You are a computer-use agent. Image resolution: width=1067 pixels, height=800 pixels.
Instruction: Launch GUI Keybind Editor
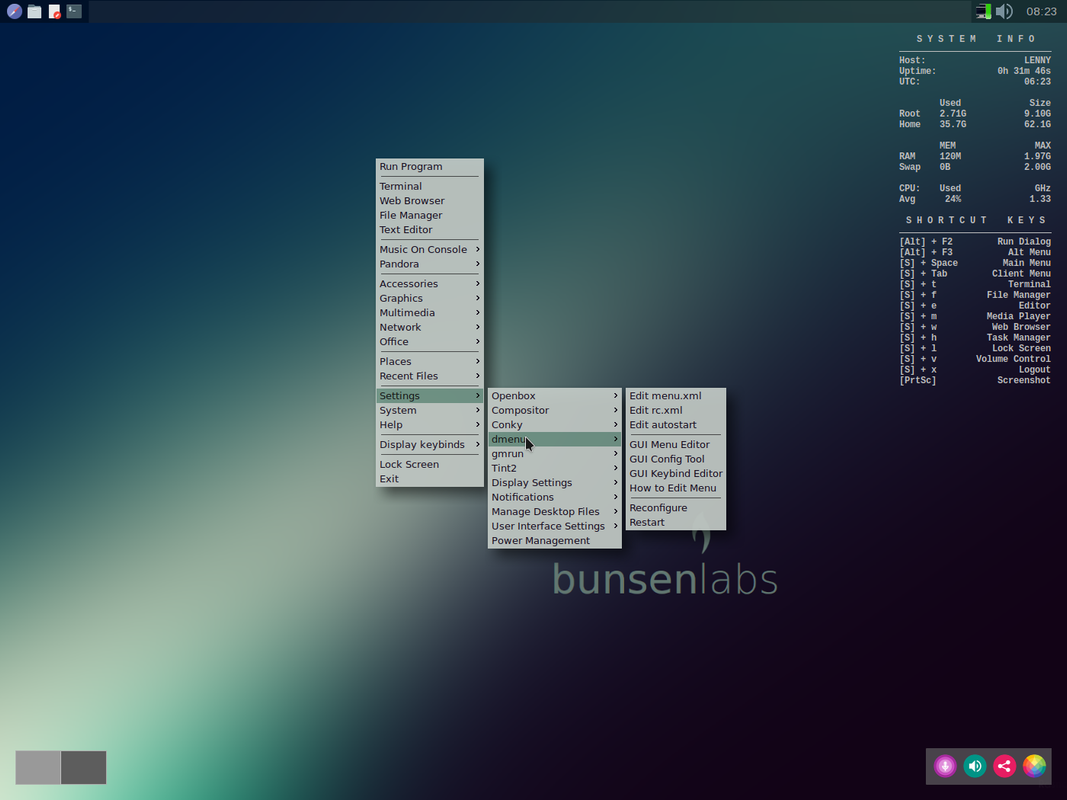click(x=676, y=473)
